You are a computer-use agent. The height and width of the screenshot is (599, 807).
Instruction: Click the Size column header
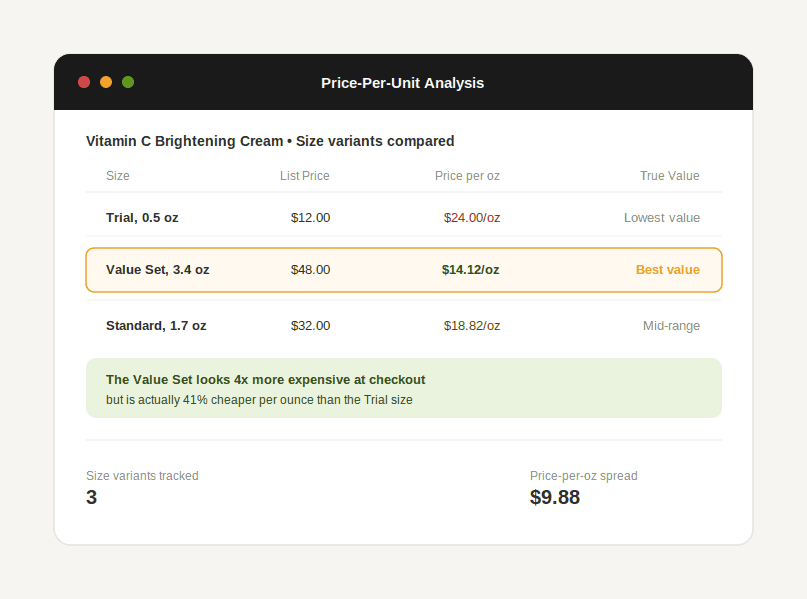click(118, 176)
